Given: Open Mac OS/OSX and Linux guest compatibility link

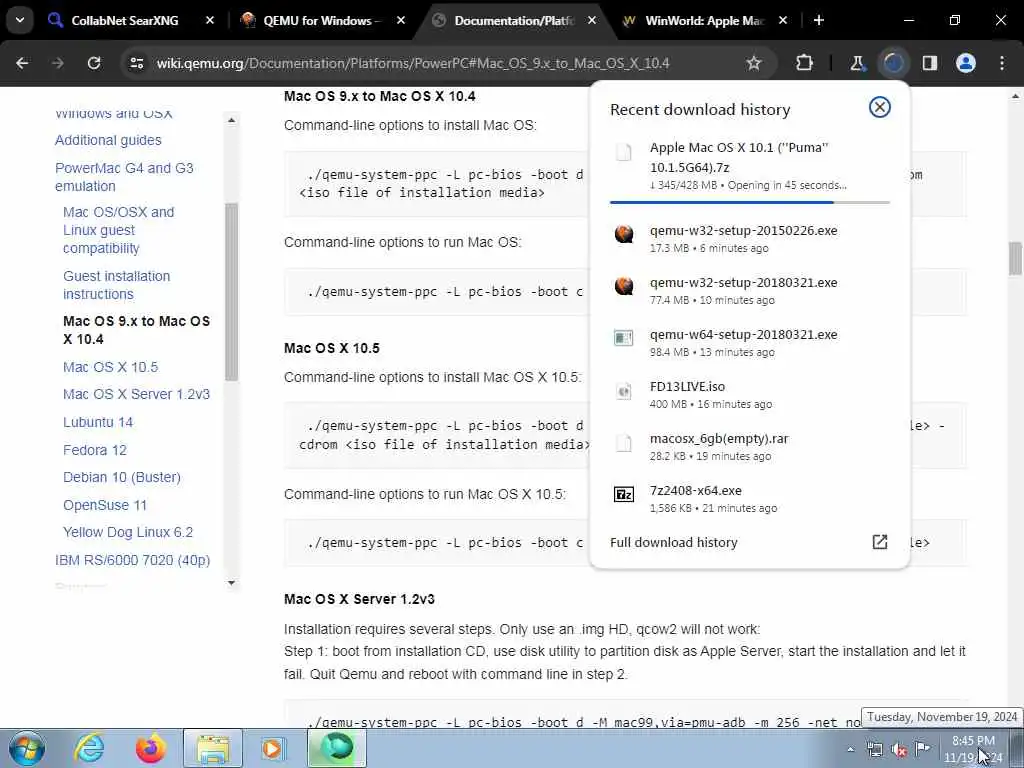Looking at the screenshot, I should 118,230.
